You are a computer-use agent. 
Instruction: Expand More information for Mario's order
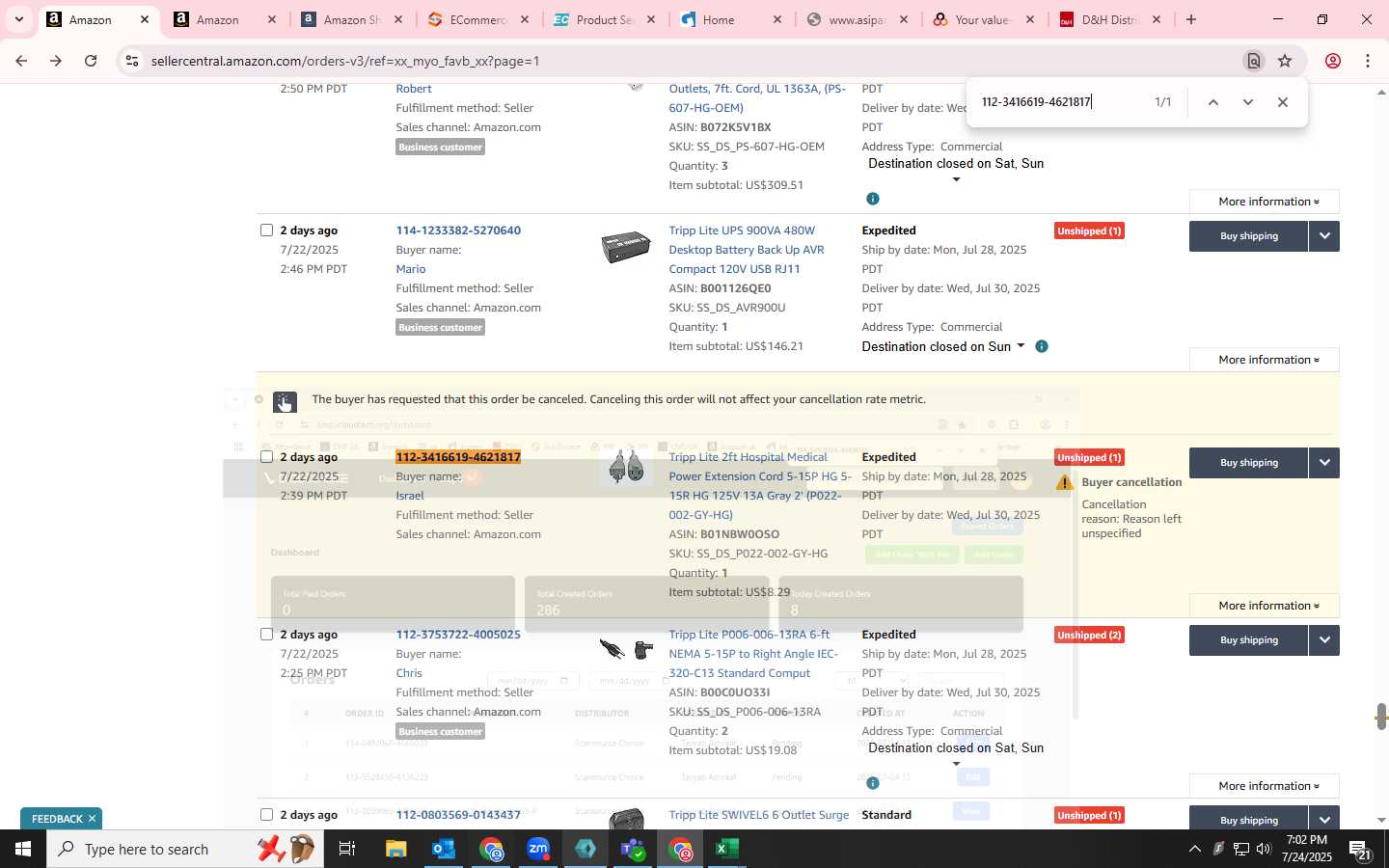coord(1265,360)
